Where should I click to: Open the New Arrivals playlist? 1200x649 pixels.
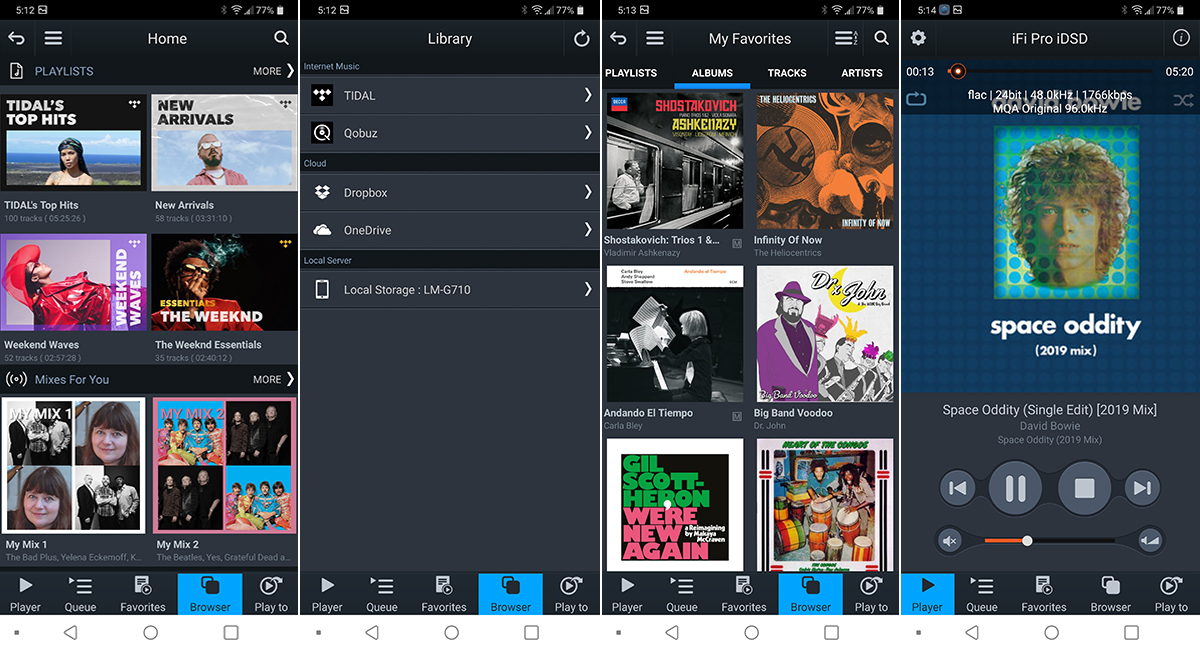coord(225,142)
